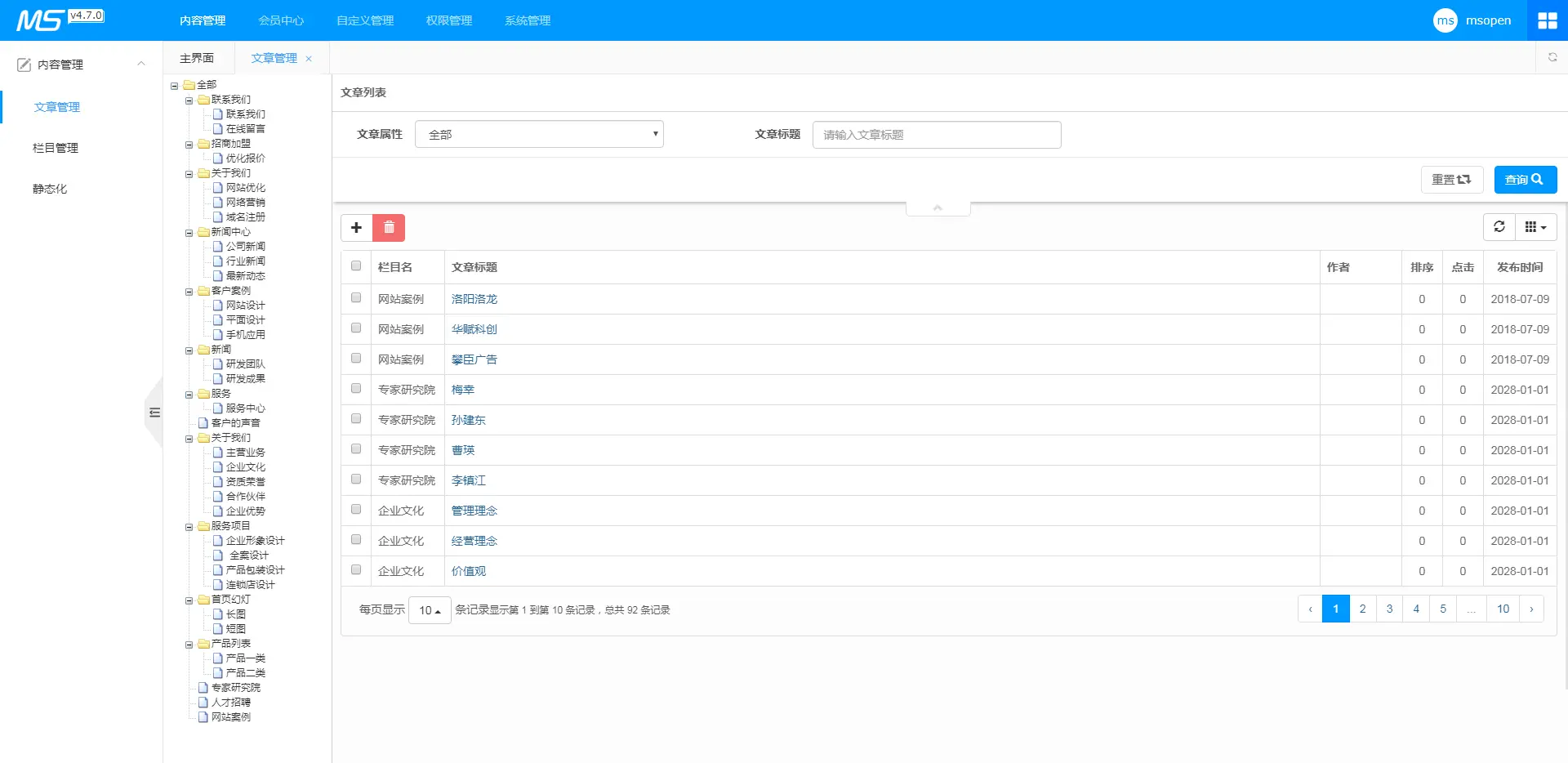Open the 系统管理 top menu

[528, 20]
